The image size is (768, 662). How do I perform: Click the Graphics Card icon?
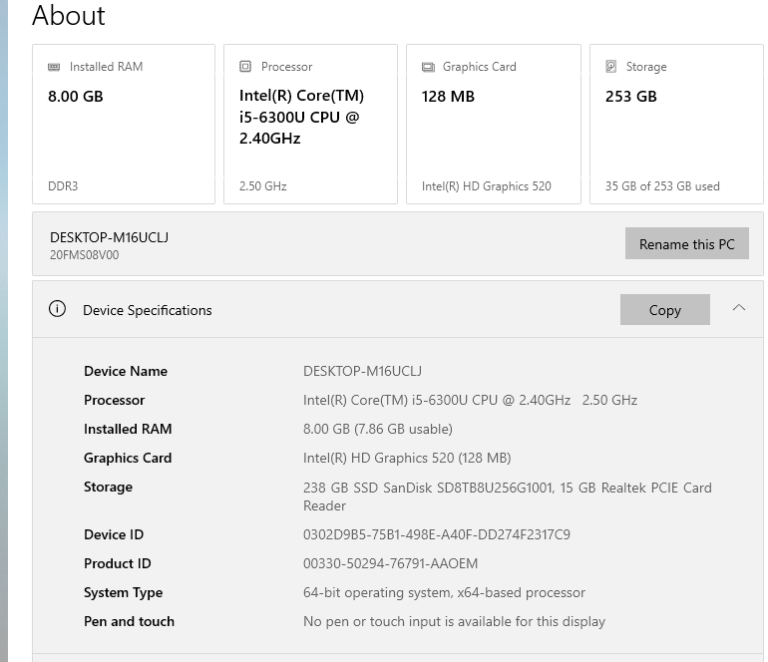428,68
